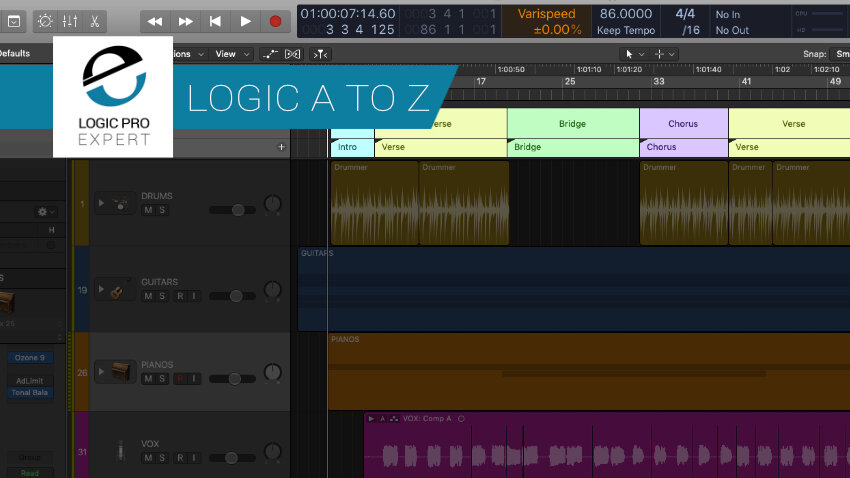This screenshot has height=478, width=850.
Task: Open the Tonal Bala plugin slot
Action: click(x=30, y=392)
